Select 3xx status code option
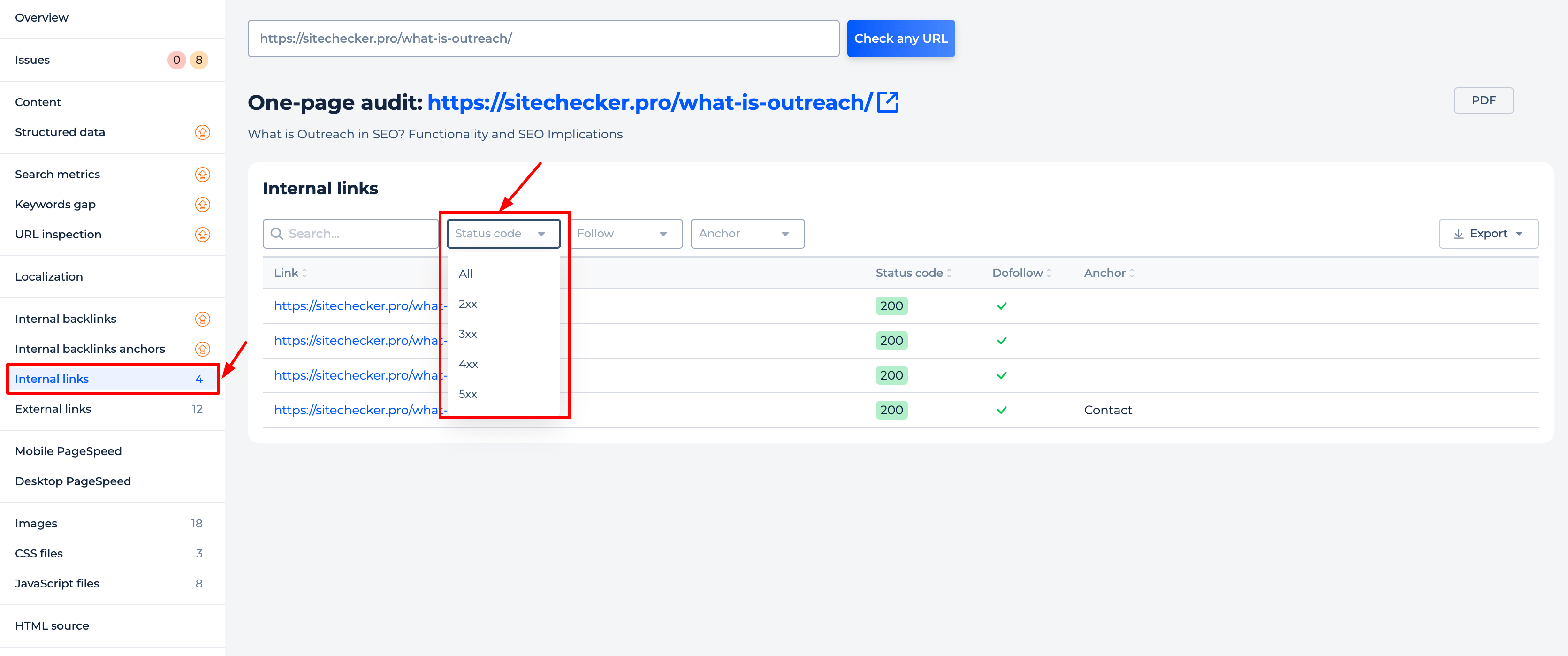1568x656 pixels. pos(503,334)
